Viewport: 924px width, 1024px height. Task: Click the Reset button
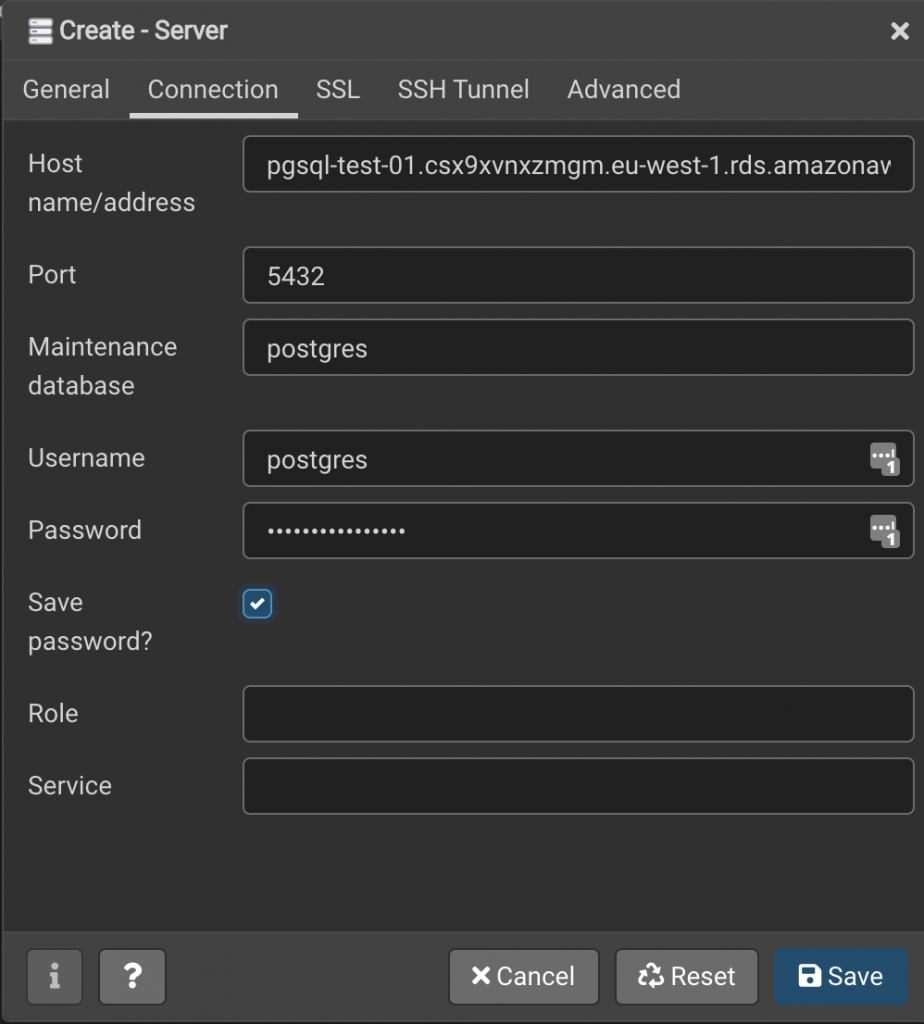[687, 976]
